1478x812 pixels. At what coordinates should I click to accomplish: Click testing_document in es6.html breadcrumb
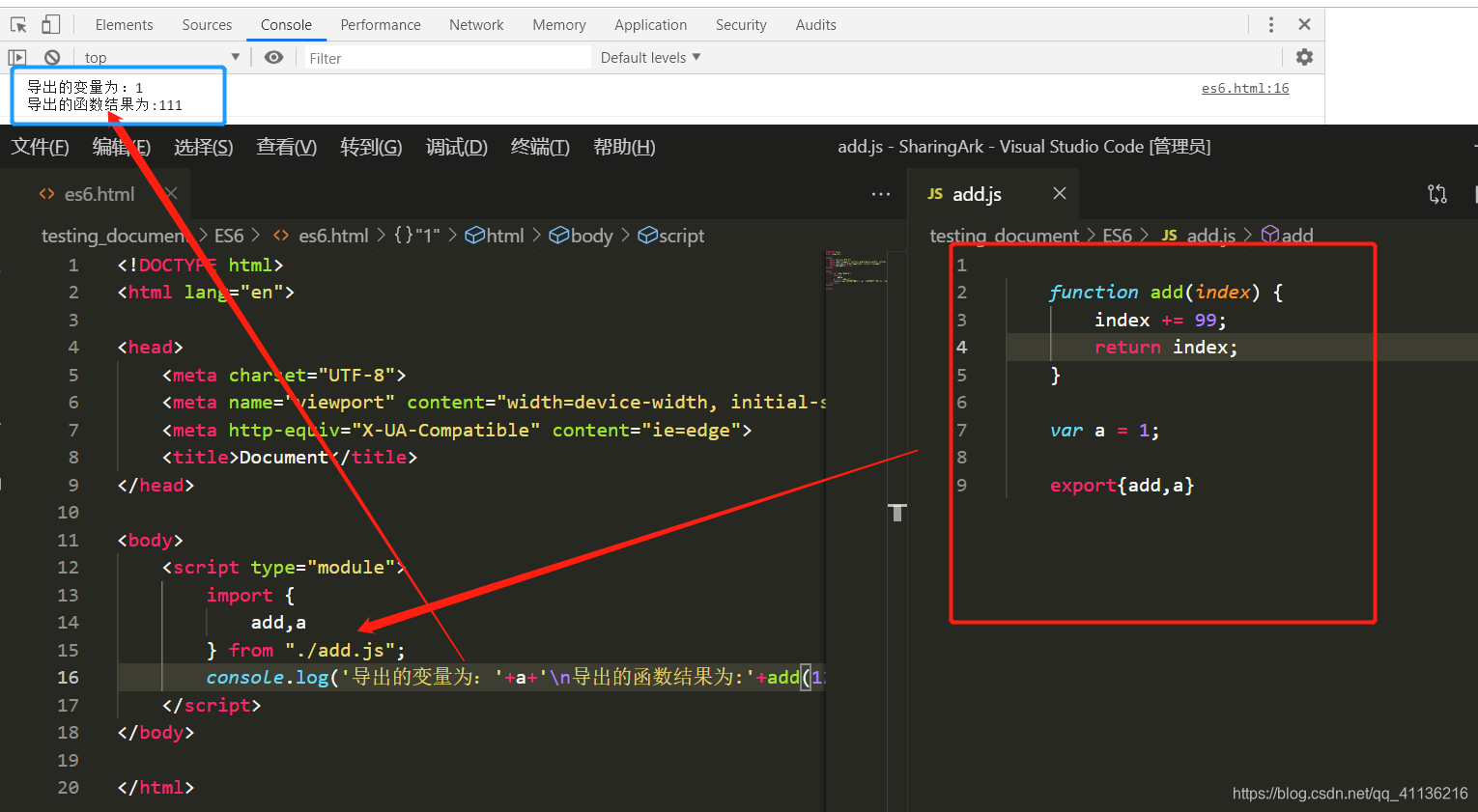114,236
